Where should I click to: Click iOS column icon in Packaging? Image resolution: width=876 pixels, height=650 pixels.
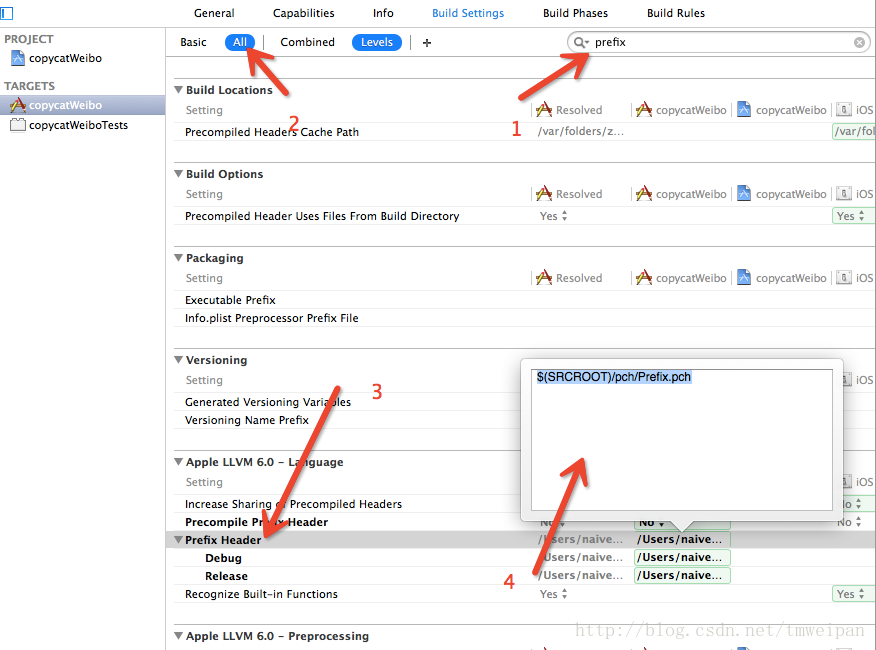click(844, 277)
